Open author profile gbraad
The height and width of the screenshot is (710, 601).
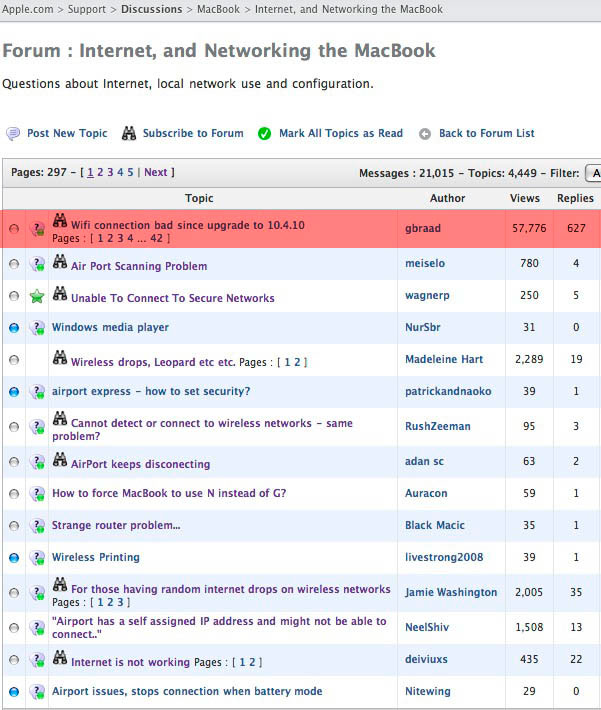coord(423,228)
